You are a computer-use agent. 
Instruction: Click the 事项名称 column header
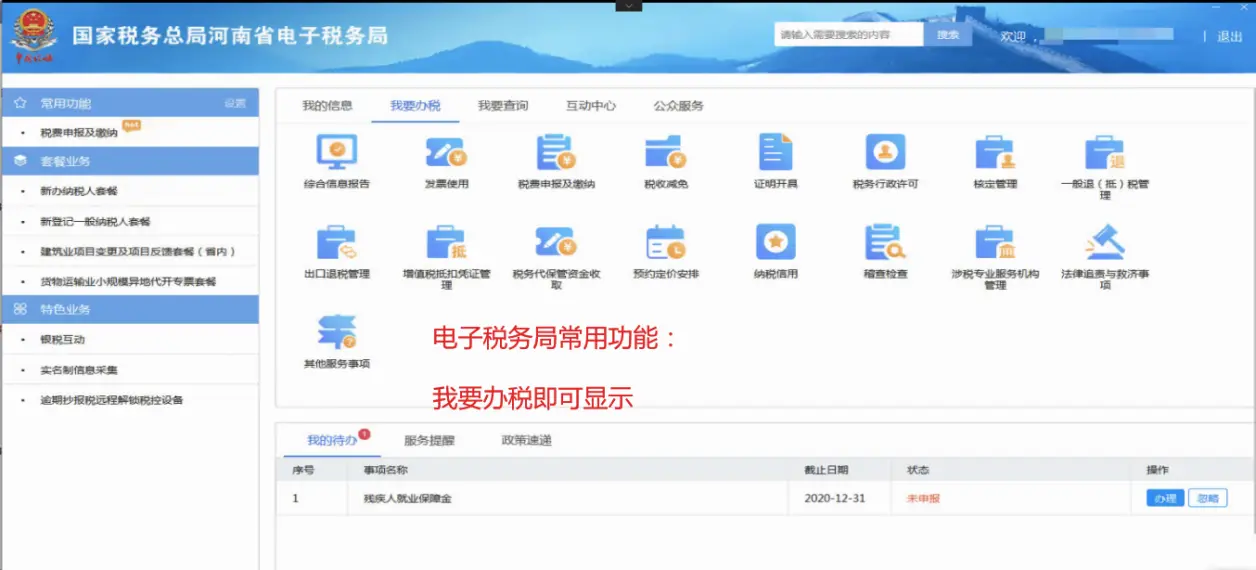(x=385, y=470)
